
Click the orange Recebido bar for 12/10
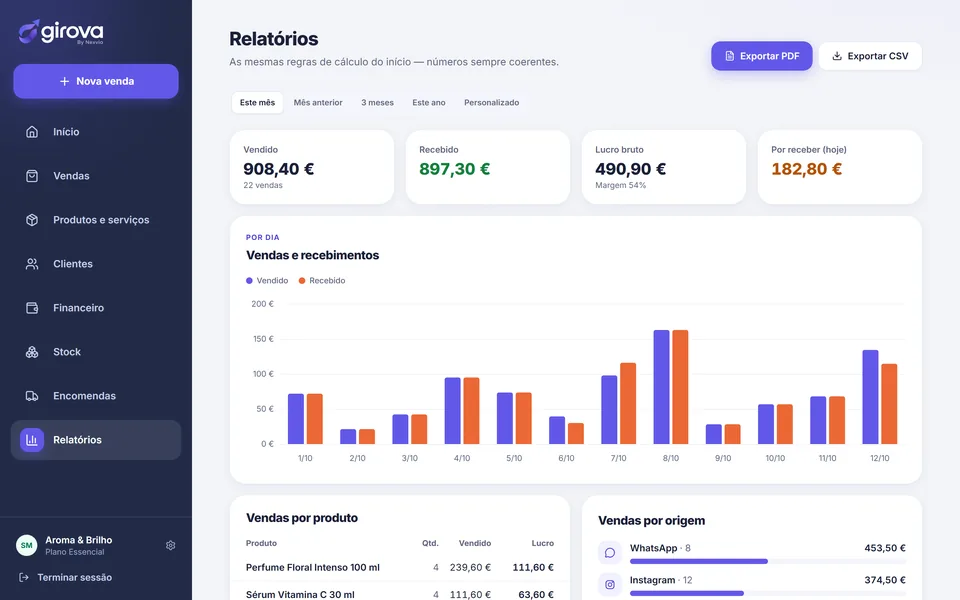click(889, 404)
